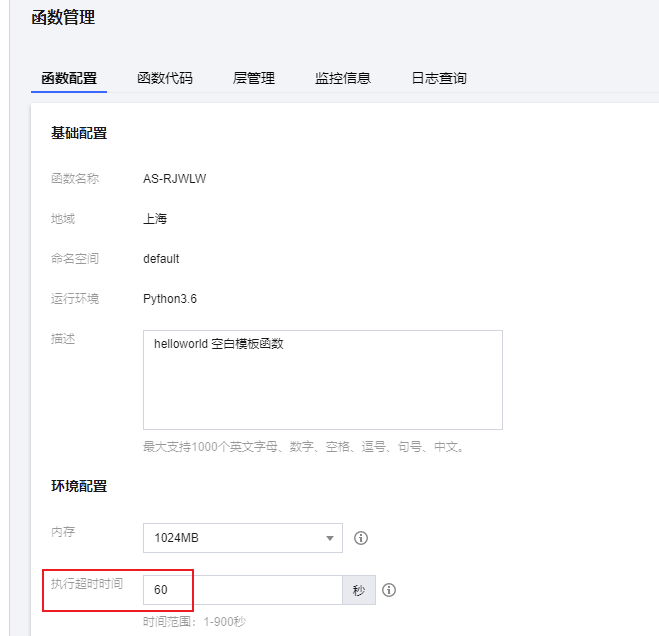Click the execution timeout input field
The width and height of the screenshot is (659, 636).
click(x=243, y=590)
